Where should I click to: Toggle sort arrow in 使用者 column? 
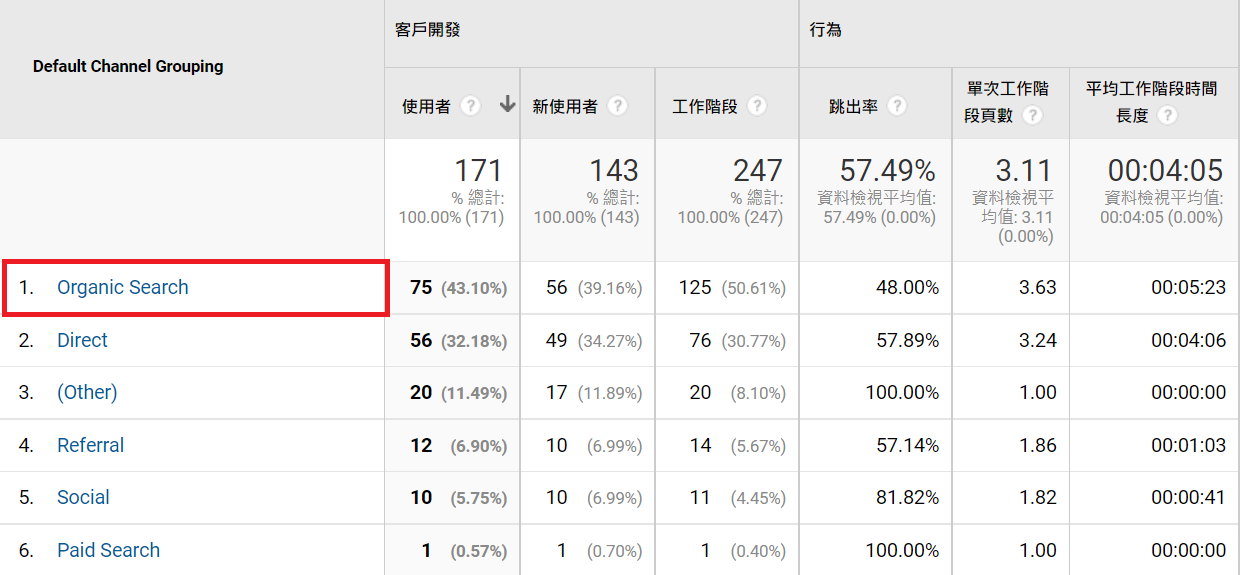[507, 104]
